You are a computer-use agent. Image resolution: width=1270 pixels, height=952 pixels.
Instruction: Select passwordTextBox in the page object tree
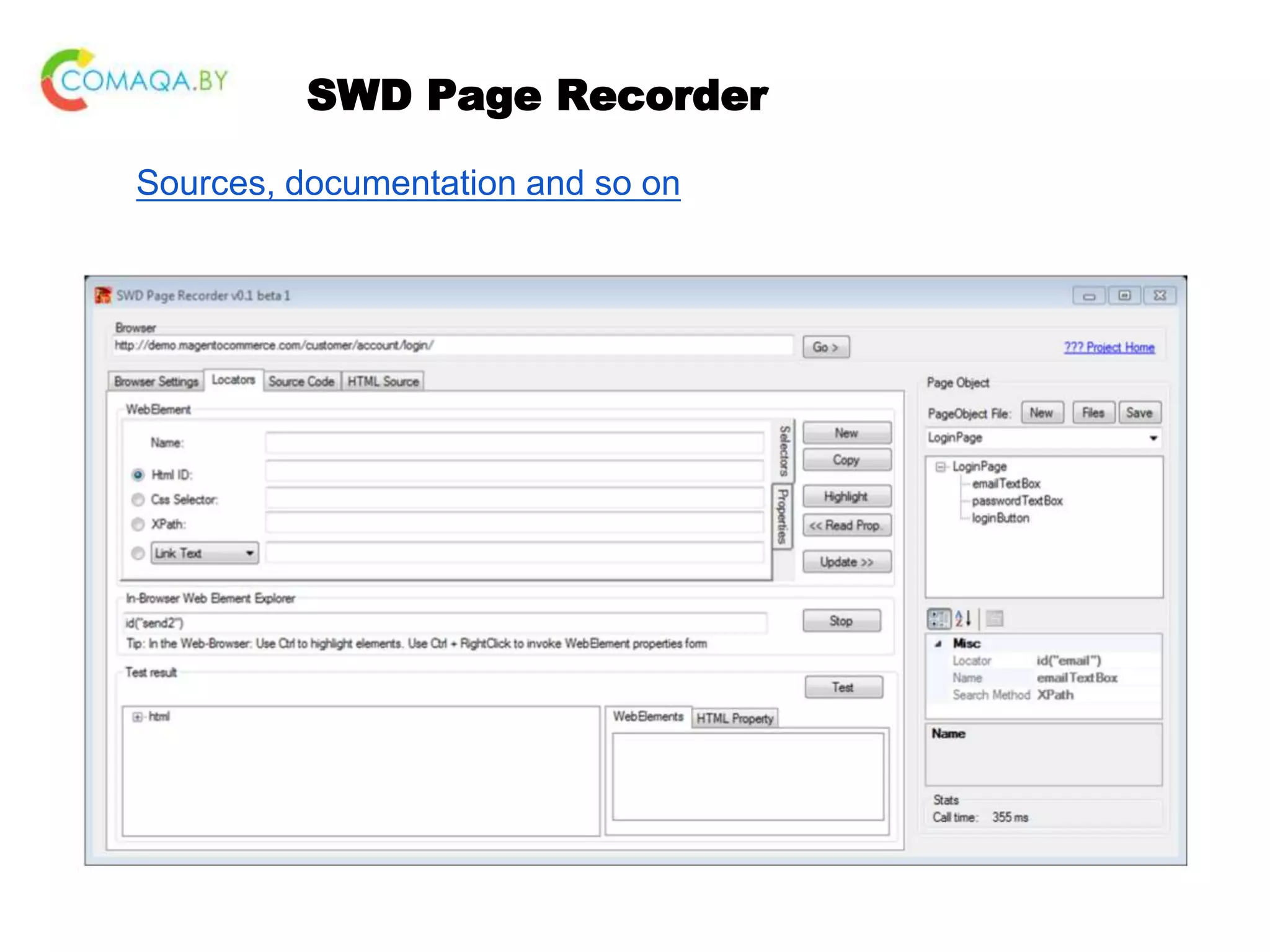[1017, 501]
